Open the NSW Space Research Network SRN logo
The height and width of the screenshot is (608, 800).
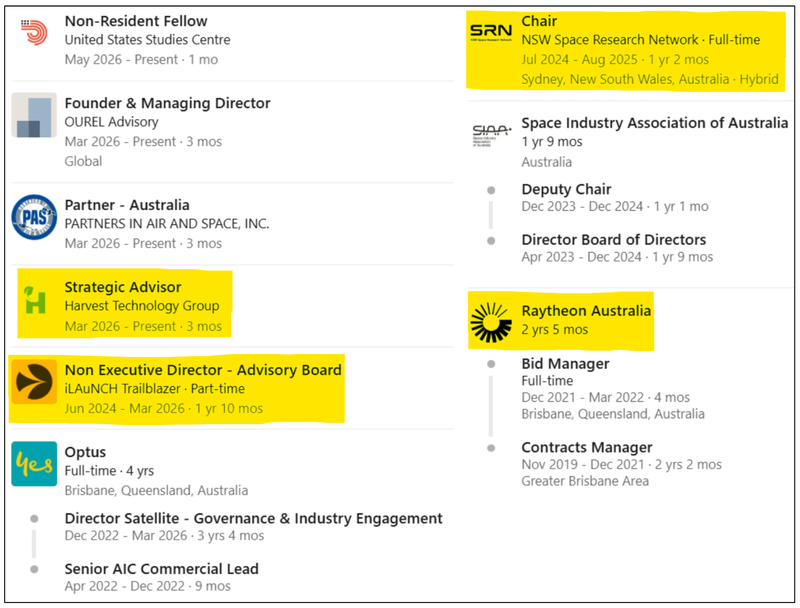point(491,32)
